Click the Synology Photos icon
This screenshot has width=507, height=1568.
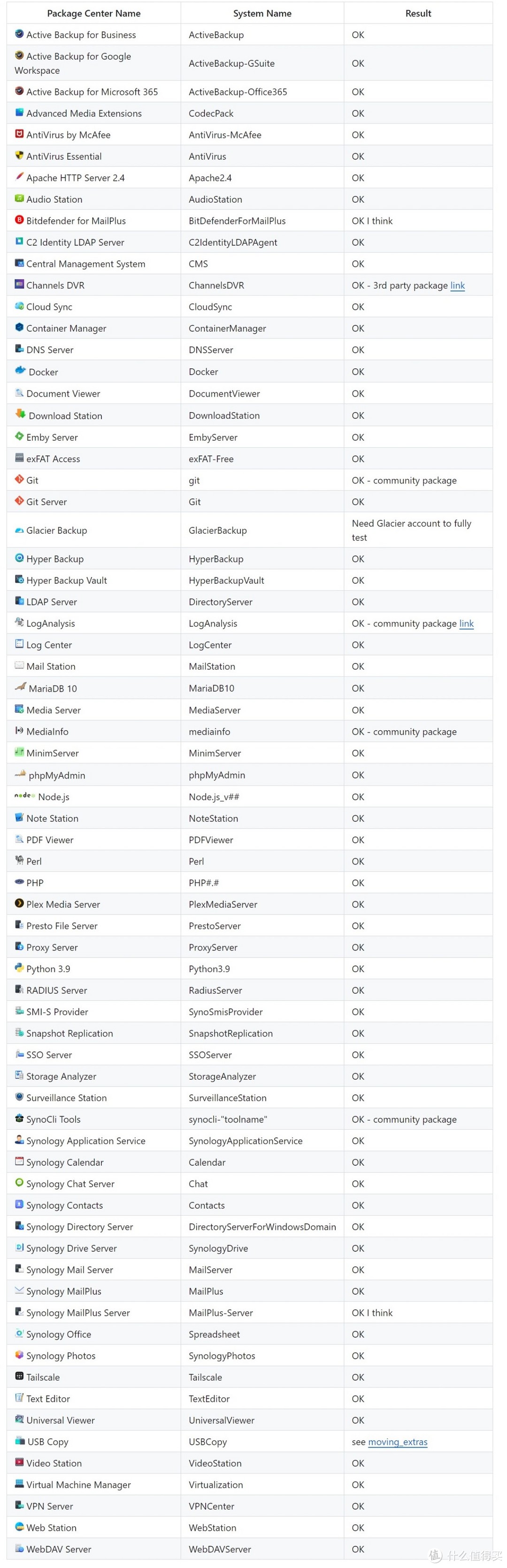point(19,1355)
